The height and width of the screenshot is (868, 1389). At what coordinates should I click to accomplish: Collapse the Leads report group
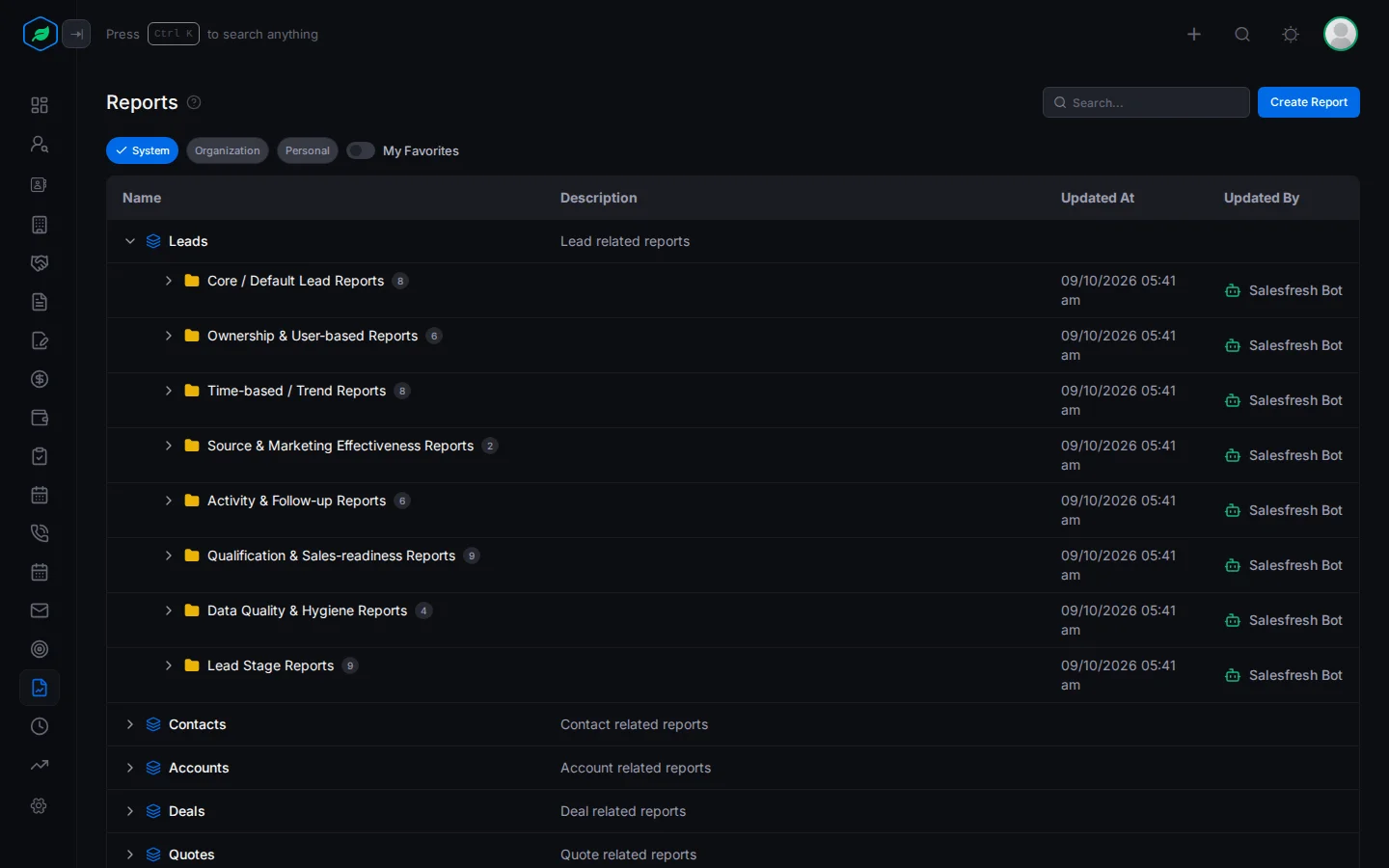[x=130, y=241]
